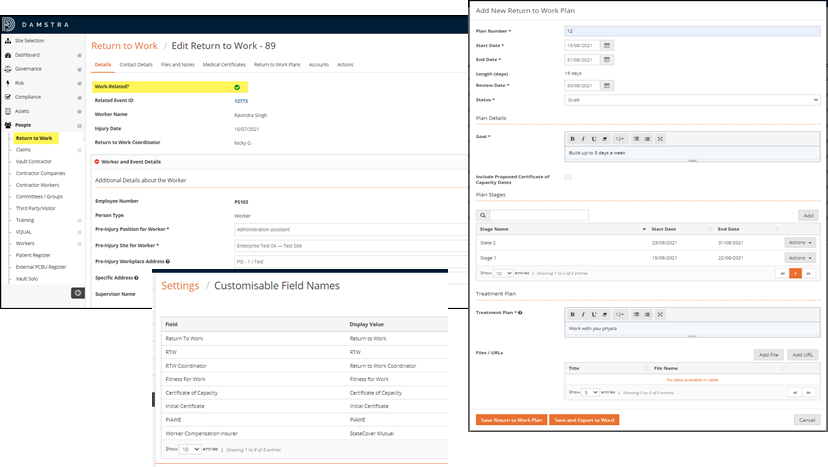This screenshot has height=467, width=828.
Task: Click Save Return to Work Plan button
Action: [x=511, y=420]
